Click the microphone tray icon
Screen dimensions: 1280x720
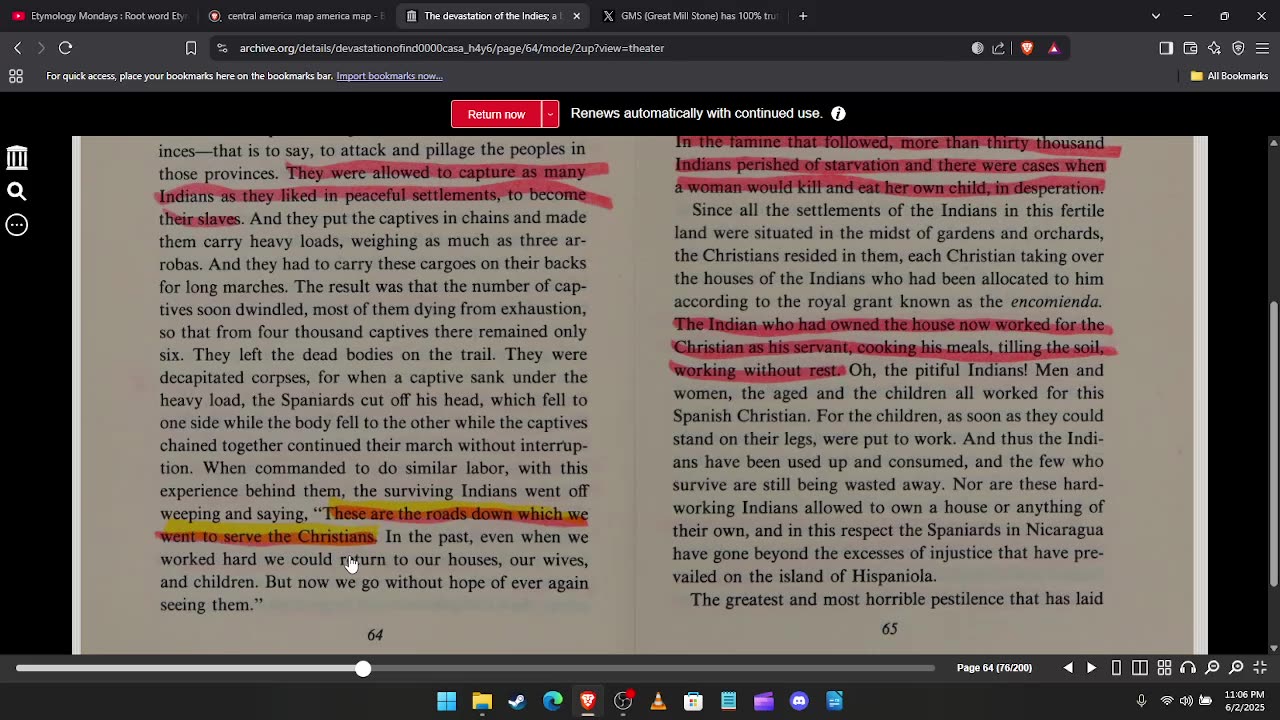[1141, 701]
